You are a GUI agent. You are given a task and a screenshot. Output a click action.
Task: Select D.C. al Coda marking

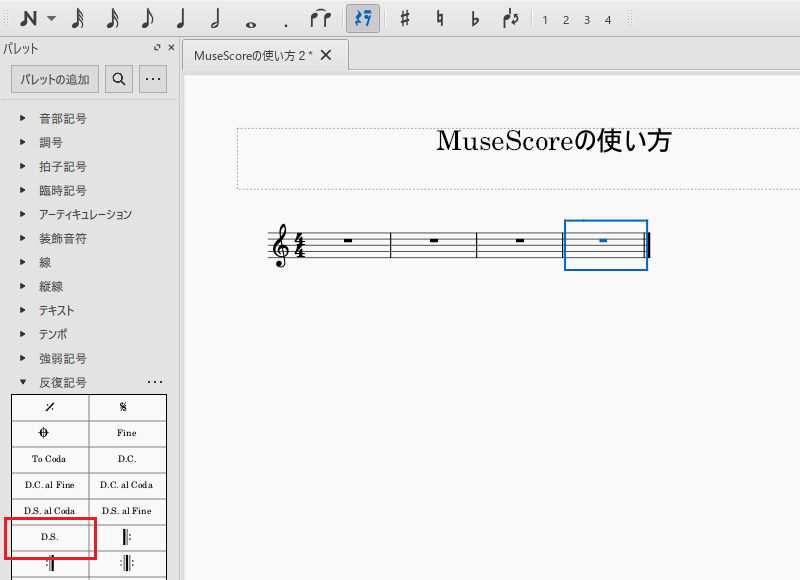pos(128,485)
